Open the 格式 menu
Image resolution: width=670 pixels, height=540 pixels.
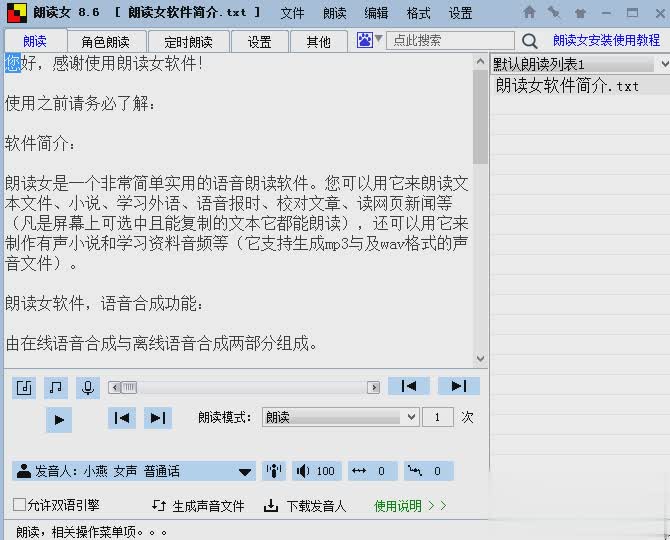click(x=419, y=13)
